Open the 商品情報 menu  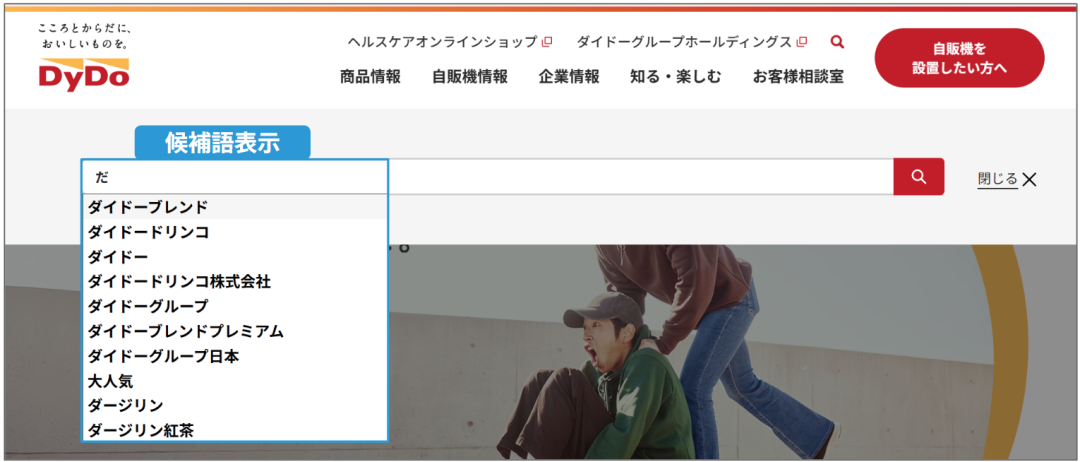(371, 76)
